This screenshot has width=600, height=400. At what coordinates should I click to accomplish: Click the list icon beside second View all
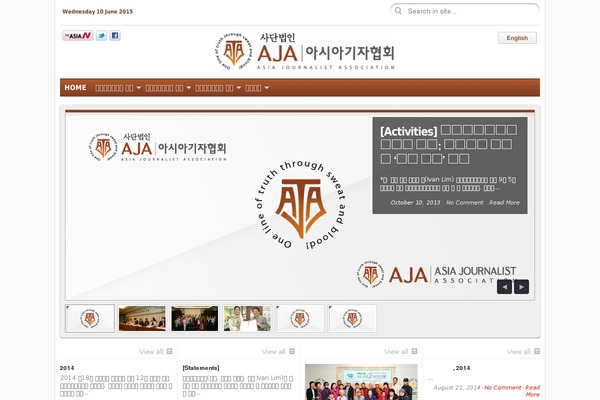(x=292, y=351)
